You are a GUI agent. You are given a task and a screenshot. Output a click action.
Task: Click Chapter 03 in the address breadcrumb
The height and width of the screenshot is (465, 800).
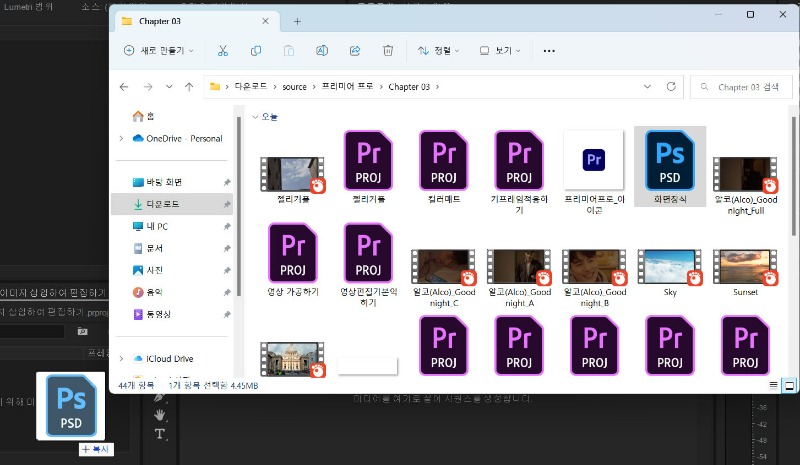point(409,87)
